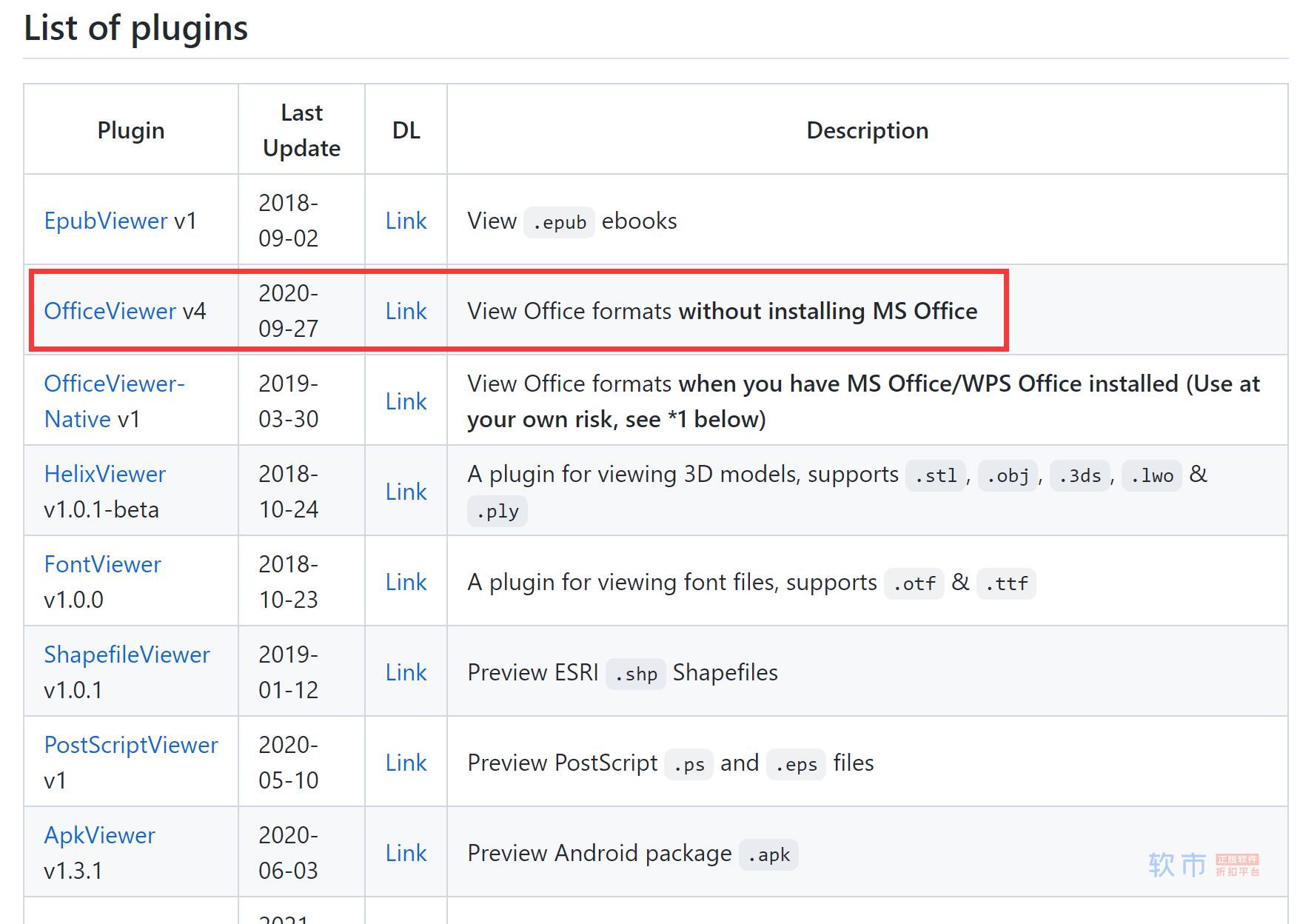Click the 'Description' column header
Image resolution: width=1300 pixels, height=924 pixels.
pyautogui.click(x=867, y=130)
